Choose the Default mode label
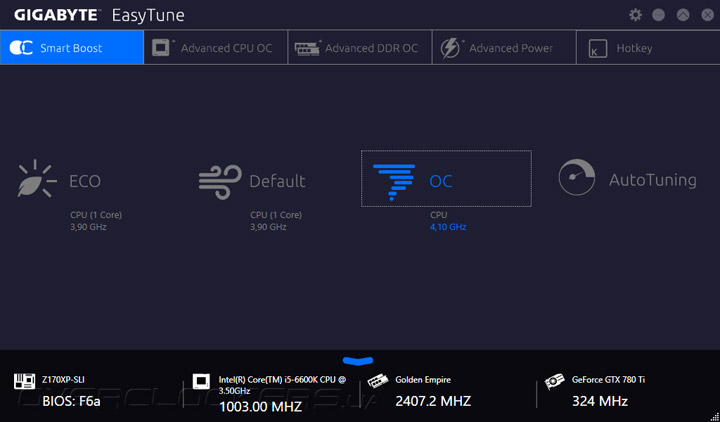Image resolution: width=720 pixels, height=422 pixels. click(277, 181)
